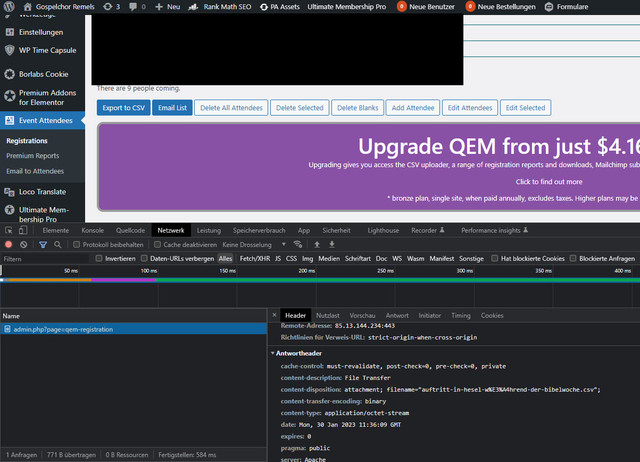Click the Export to CSV button
This screenshot has width=640, height=462.
point(124,108)
